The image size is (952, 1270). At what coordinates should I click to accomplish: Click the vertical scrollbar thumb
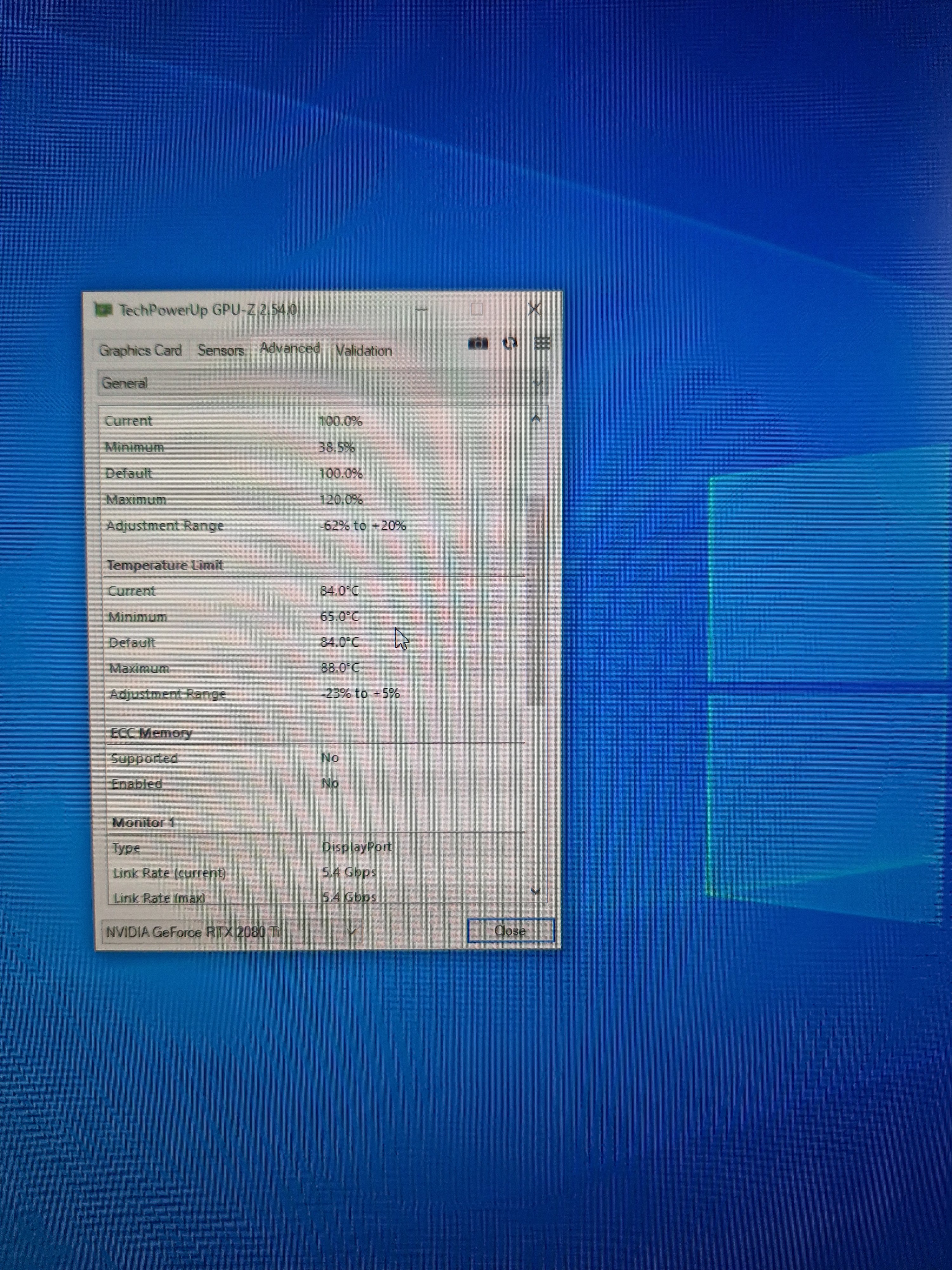535,600
